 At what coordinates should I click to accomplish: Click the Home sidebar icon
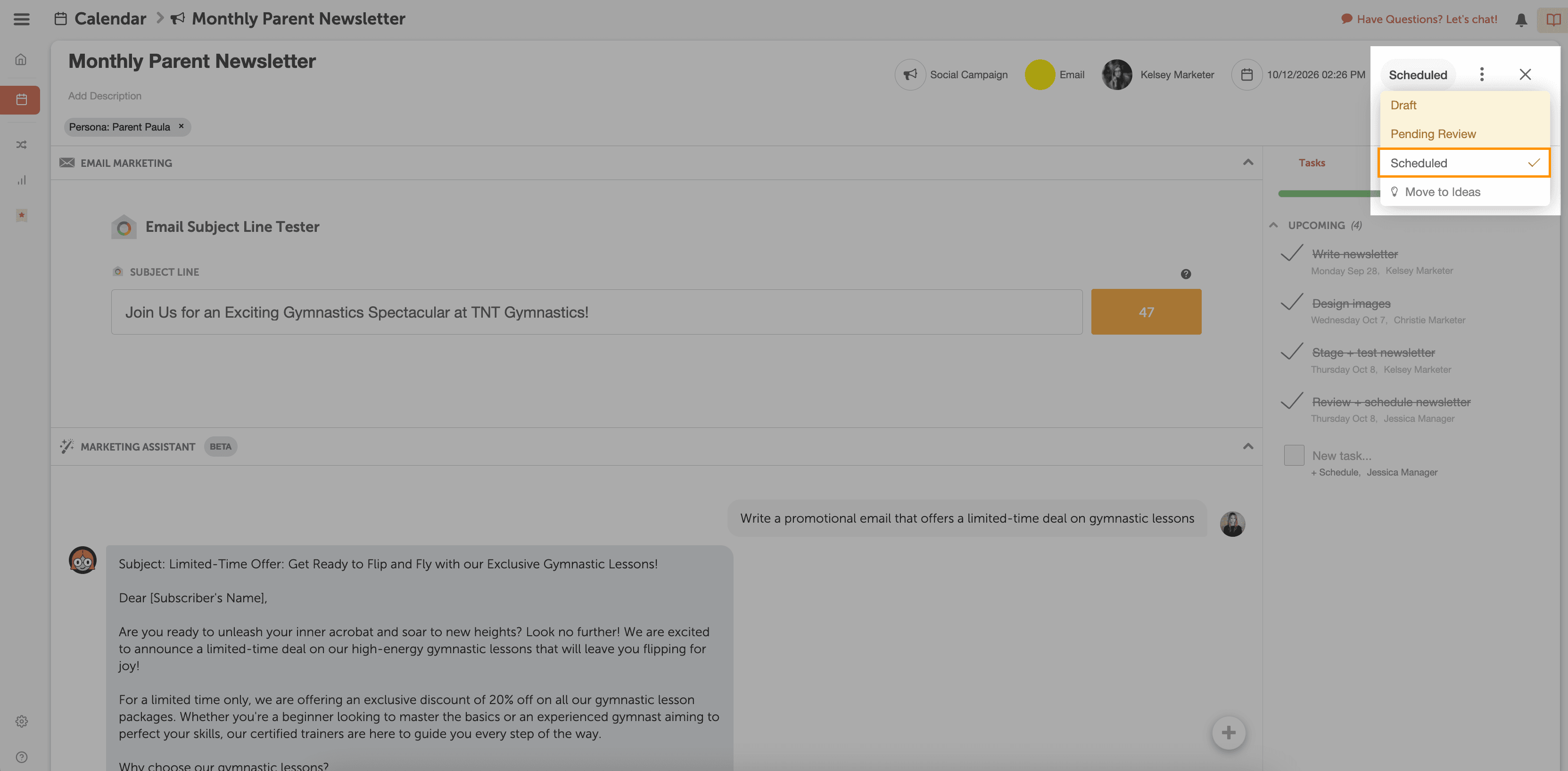21,60
